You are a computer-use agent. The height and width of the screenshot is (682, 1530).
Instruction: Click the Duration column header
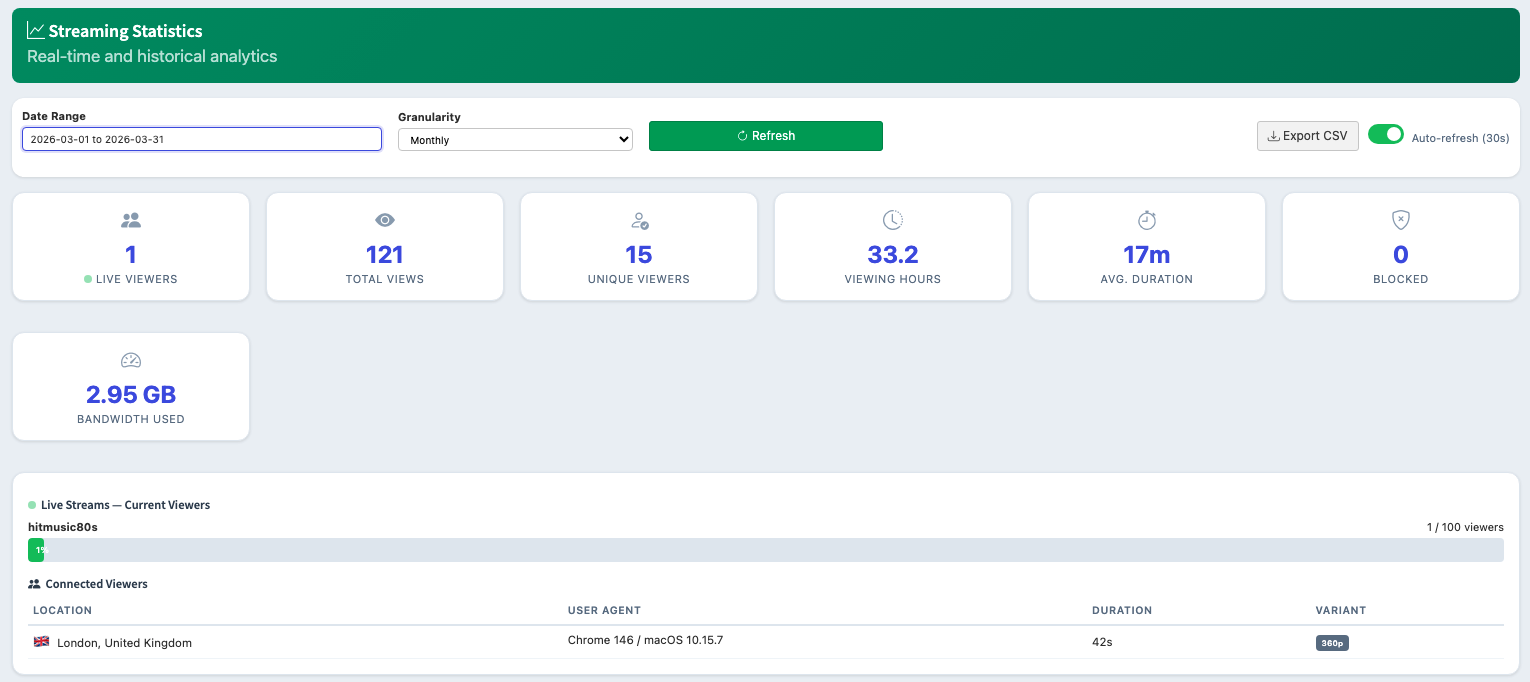1122,610
